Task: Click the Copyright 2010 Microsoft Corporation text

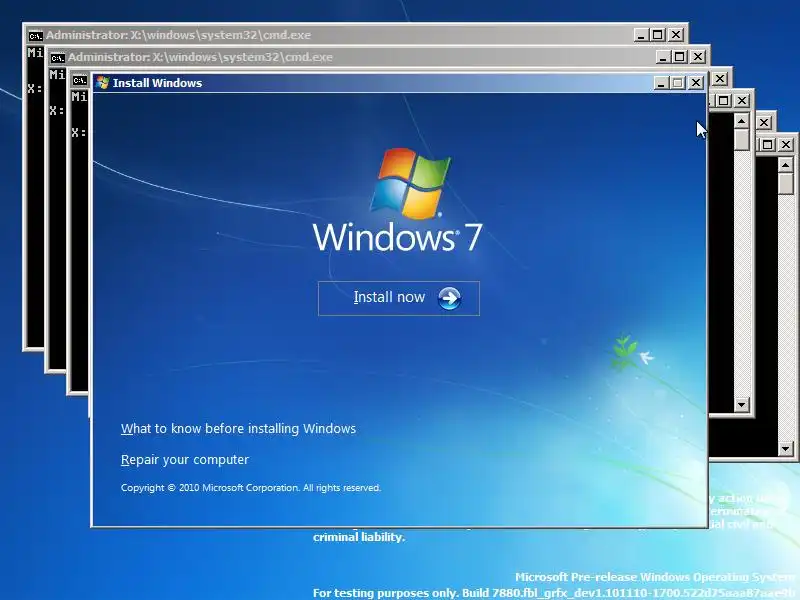Action: coord(251,488)
